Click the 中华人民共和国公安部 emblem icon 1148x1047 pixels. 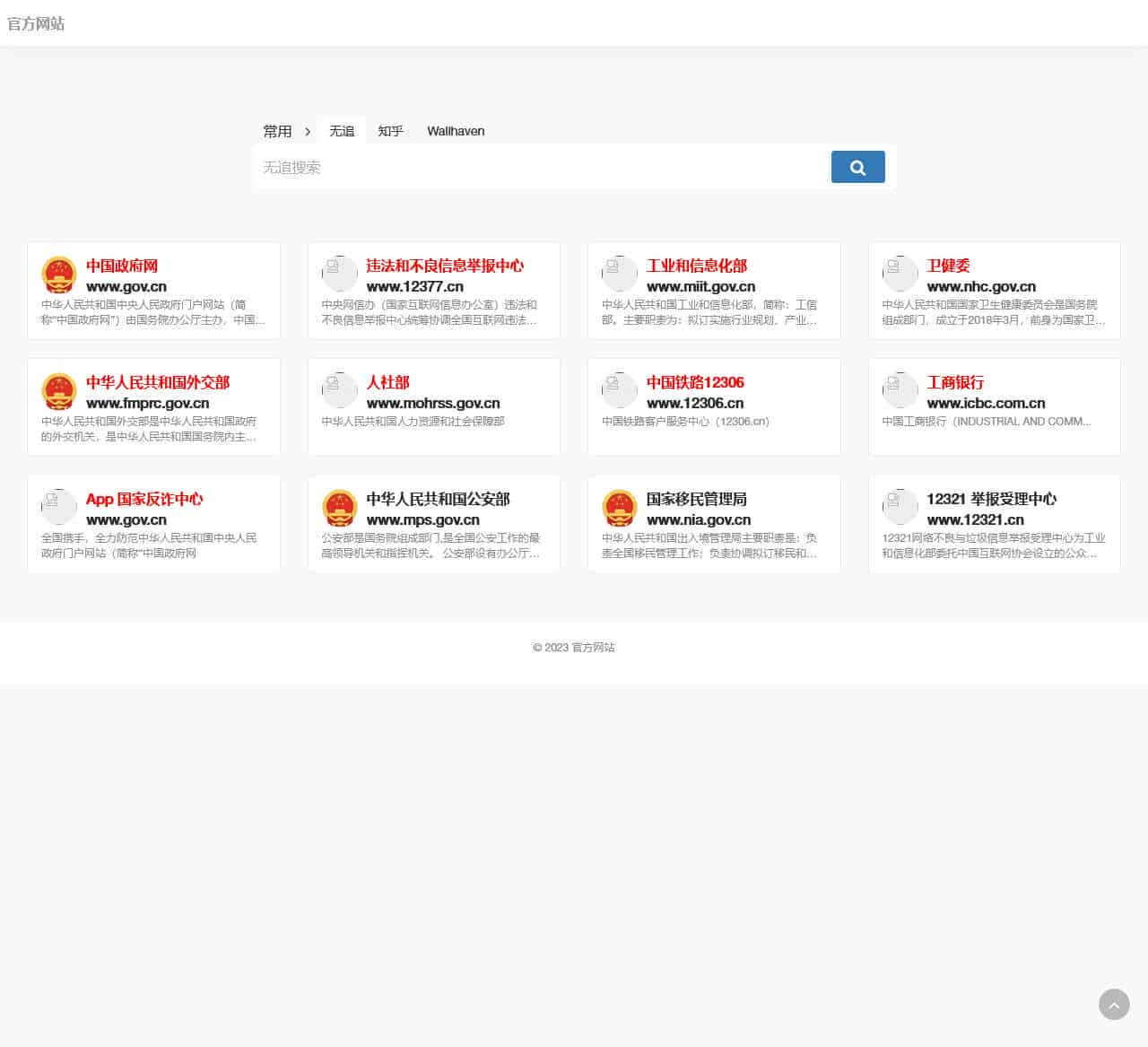[x=340, y=508]
